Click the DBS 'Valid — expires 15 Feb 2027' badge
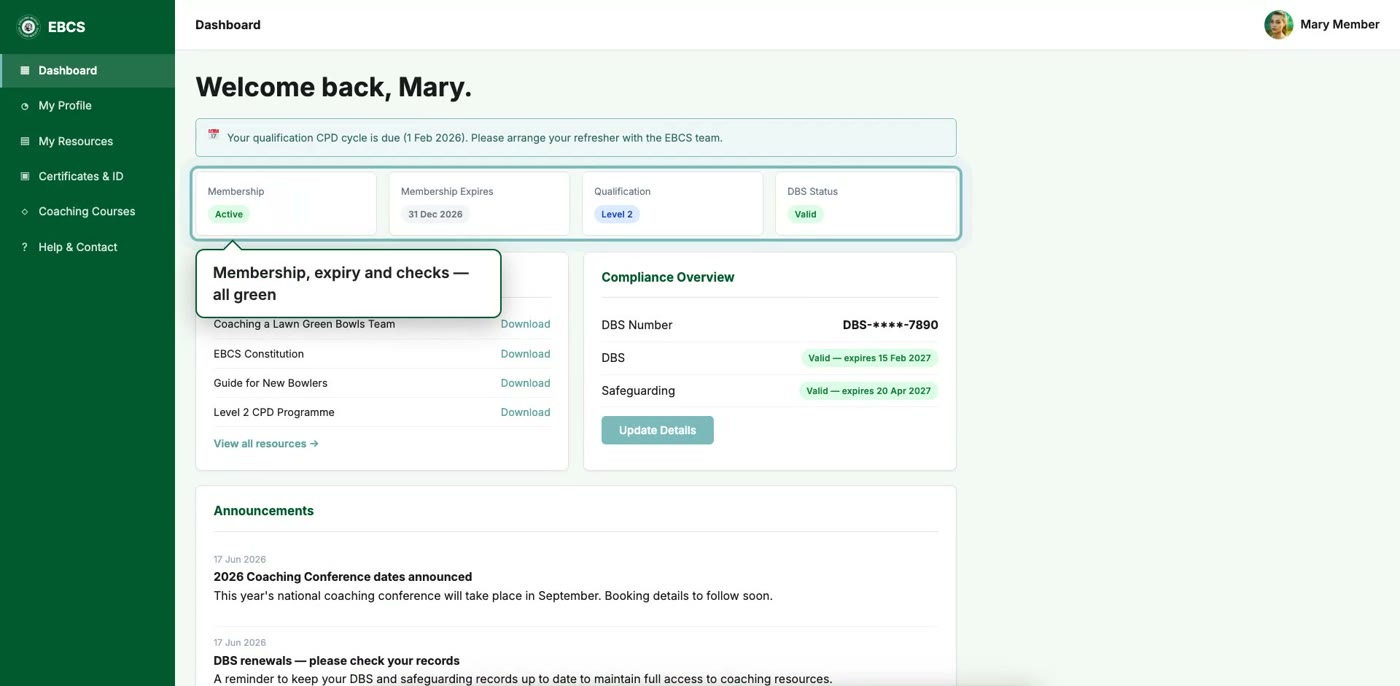This screenshot has height=686, width=1400. (x=869, y=358)
